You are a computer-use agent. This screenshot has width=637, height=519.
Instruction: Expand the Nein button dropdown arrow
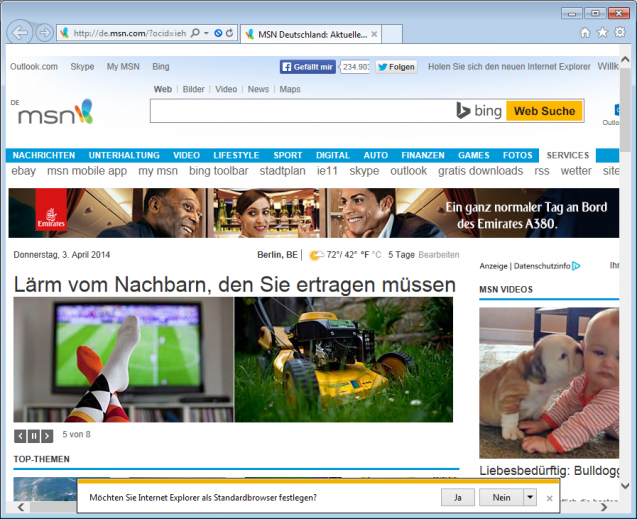530,497
